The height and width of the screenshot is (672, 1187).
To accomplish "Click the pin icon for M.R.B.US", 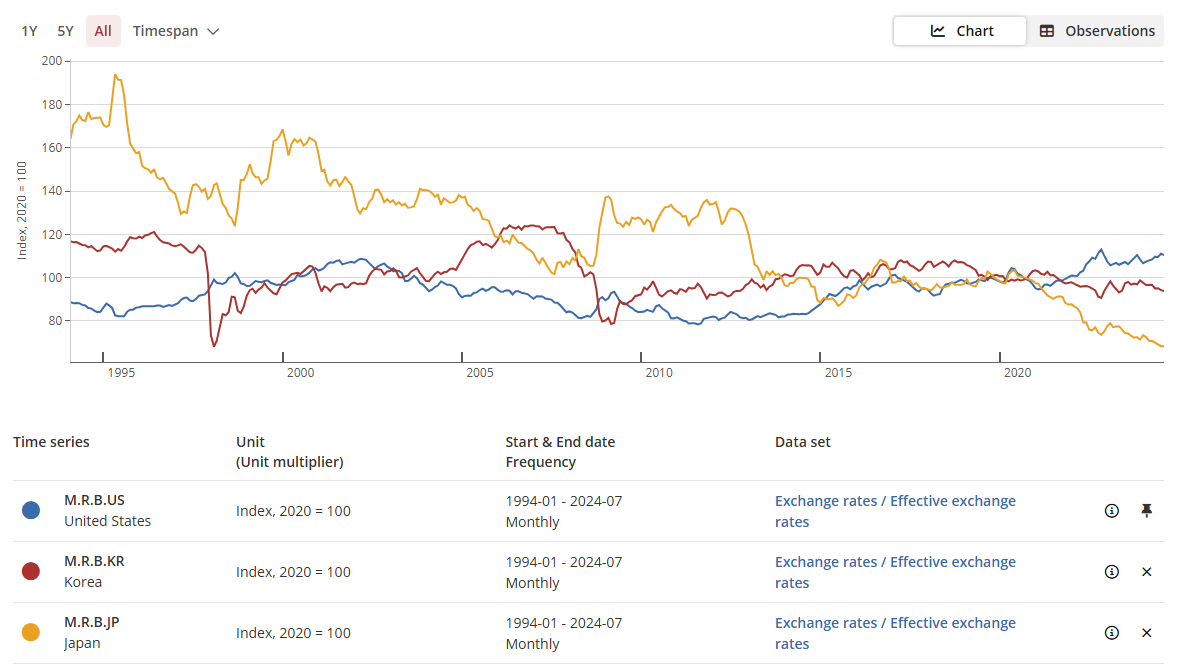I will (x=1147, y=511).
